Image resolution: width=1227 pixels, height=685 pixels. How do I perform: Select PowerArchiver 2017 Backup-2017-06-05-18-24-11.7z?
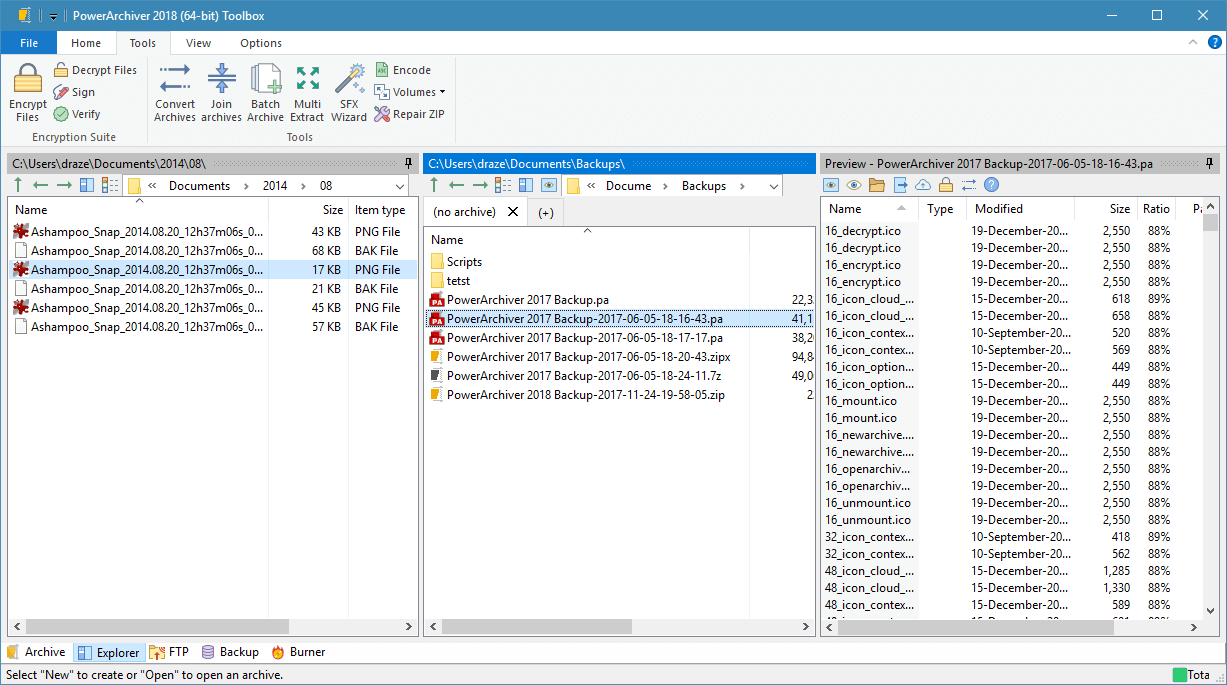(x=584, y=376)
